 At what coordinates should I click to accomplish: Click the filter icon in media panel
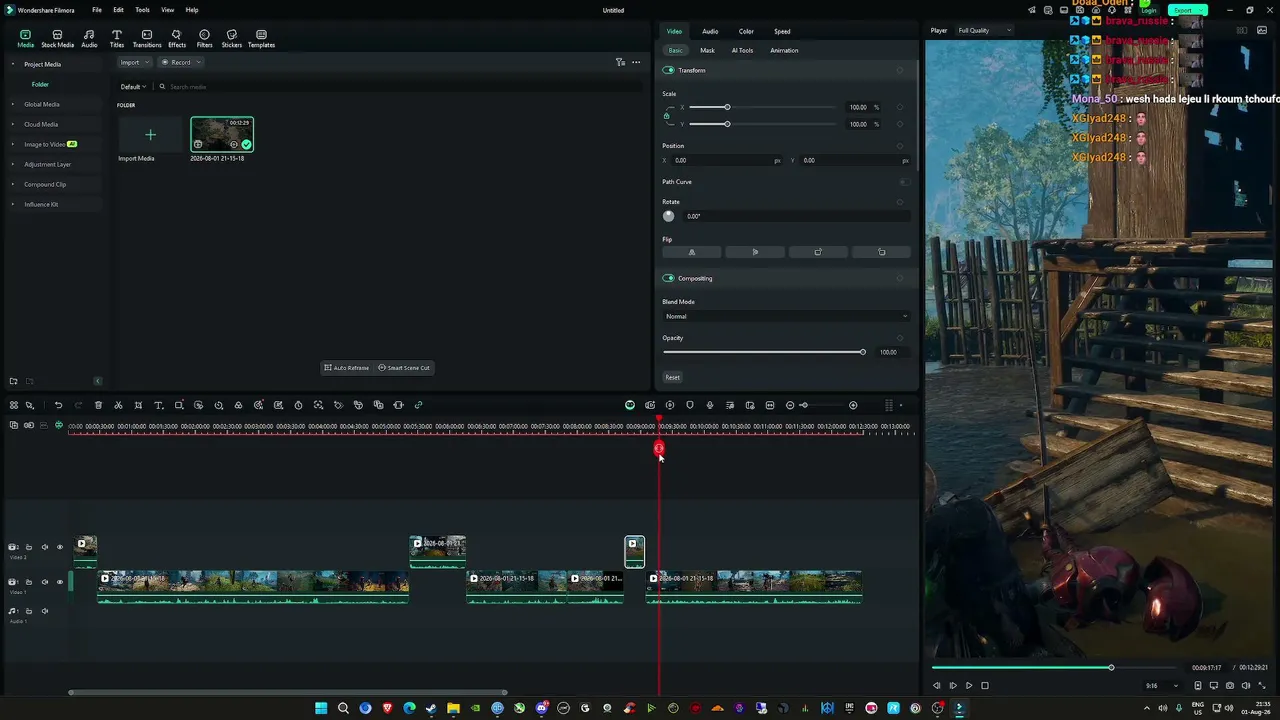click(620, 62)
